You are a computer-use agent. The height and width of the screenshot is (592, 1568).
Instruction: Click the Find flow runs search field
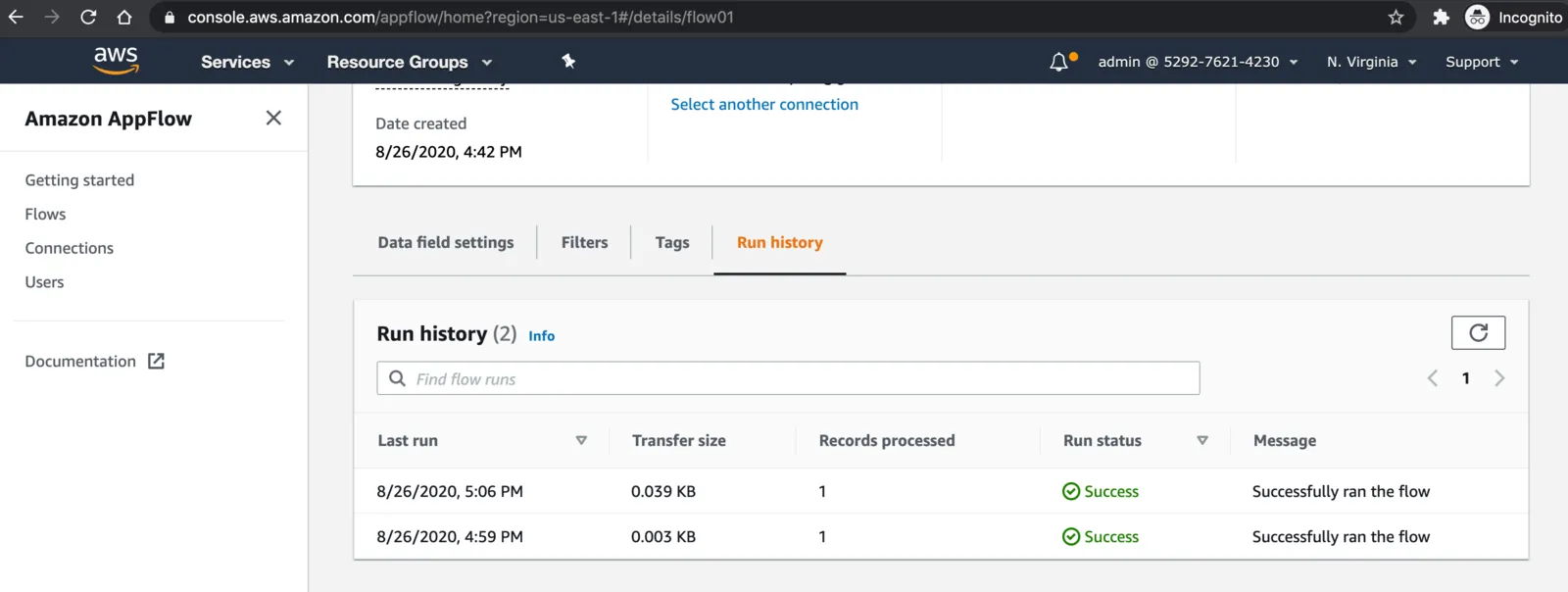(x=788, y=378)
